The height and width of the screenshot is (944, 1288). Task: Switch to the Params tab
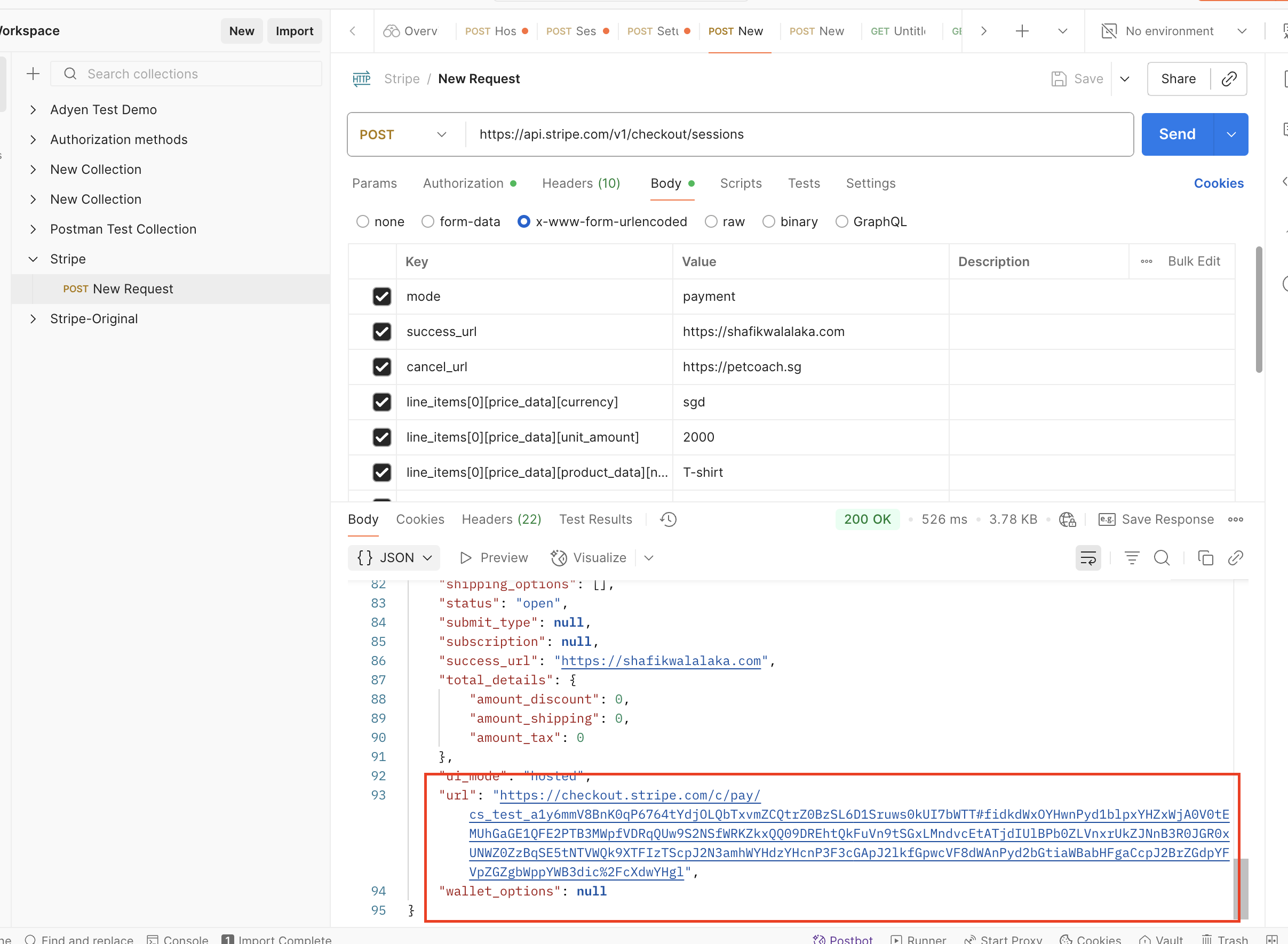375,183
